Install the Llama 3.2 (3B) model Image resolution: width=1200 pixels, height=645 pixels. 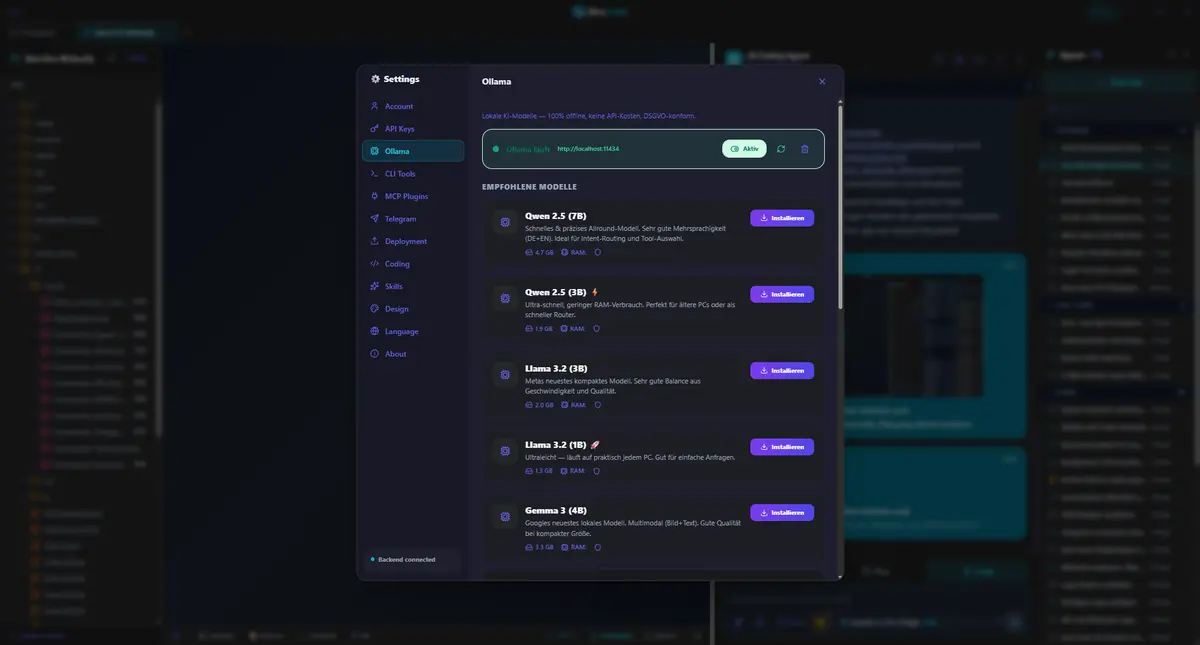(x=782, y=370)
